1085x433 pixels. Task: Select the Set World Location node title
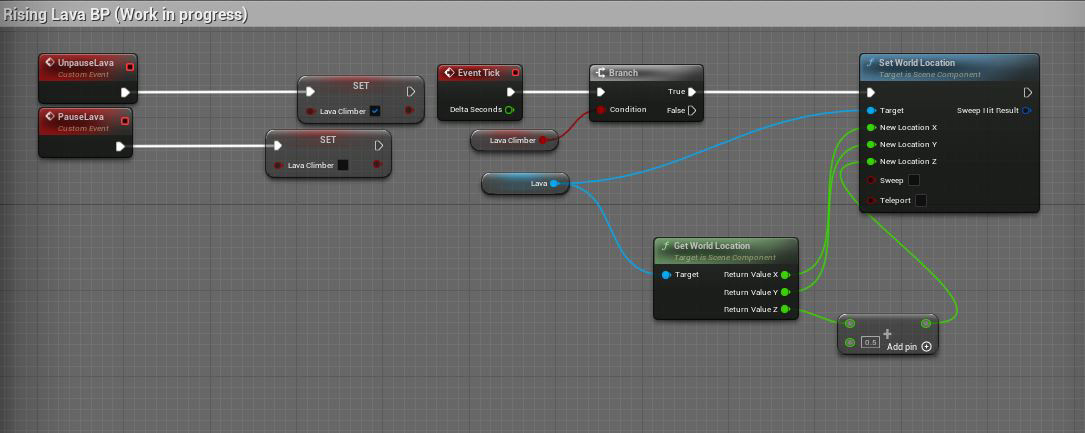pyautogui.click(x=916, y=62)
